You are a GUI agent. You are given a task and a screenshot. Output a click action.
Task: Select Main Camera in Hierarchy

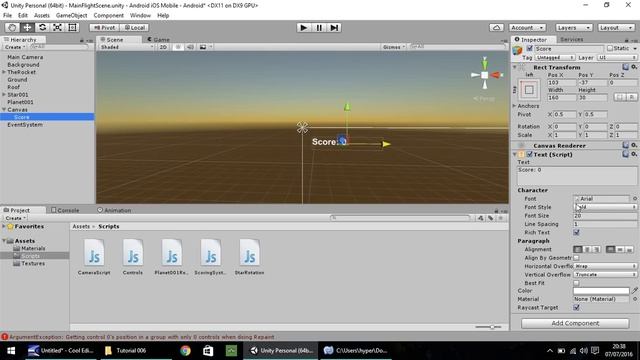pos(25,57)
